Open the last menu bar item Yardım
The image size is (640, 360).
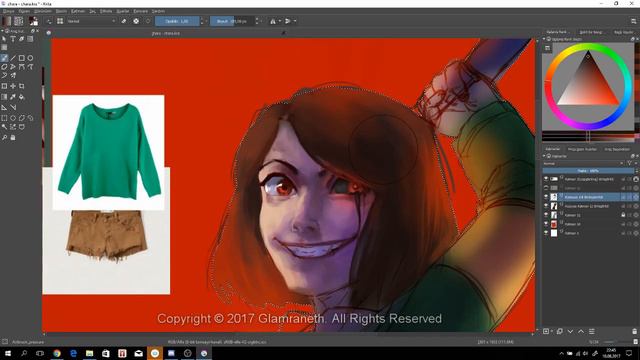click(x=158, y=11)
